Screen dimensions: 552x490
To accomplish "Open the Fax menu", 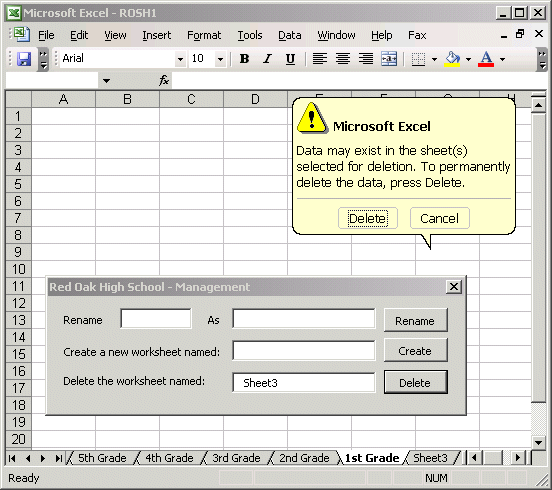I will pyautogui.click(x=417, y=35).
